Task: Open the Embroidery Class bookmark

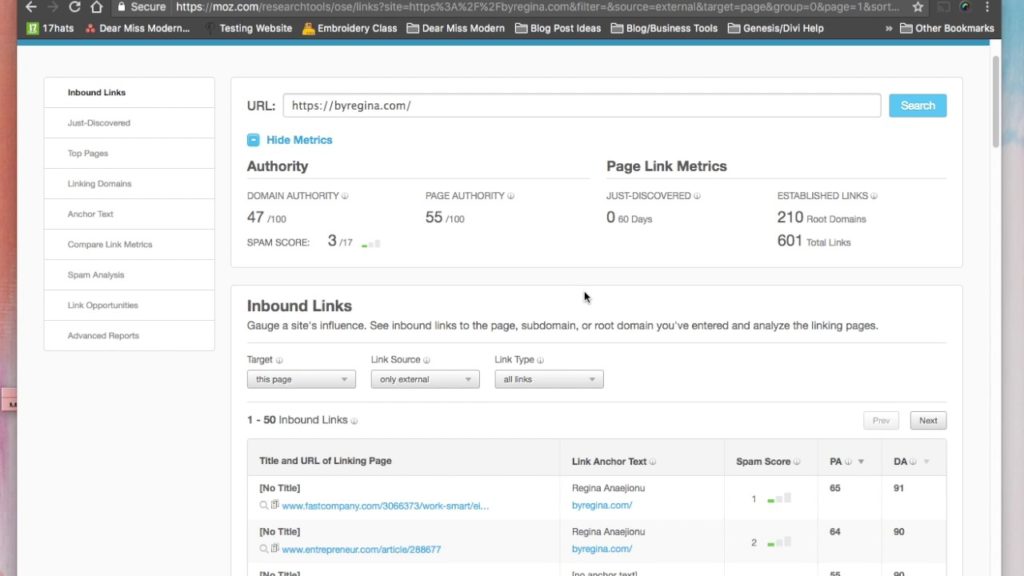Action: click(349, 28)
